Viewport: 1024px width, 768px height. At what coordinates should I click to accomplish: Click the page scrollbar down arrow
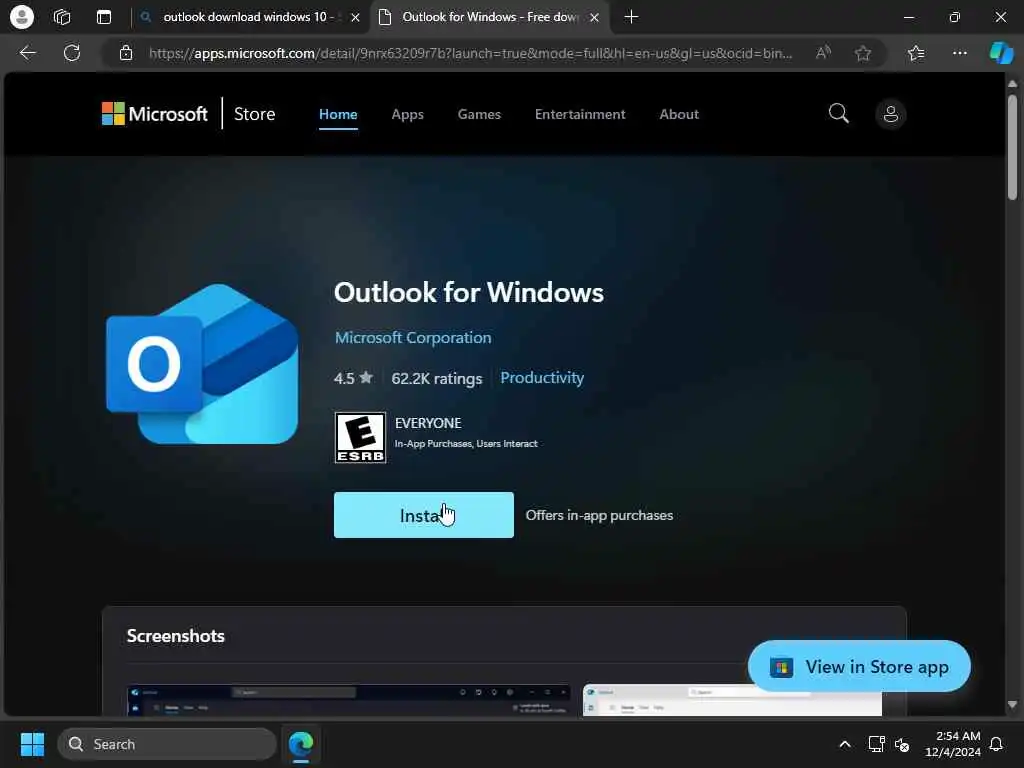[1012, 705]
